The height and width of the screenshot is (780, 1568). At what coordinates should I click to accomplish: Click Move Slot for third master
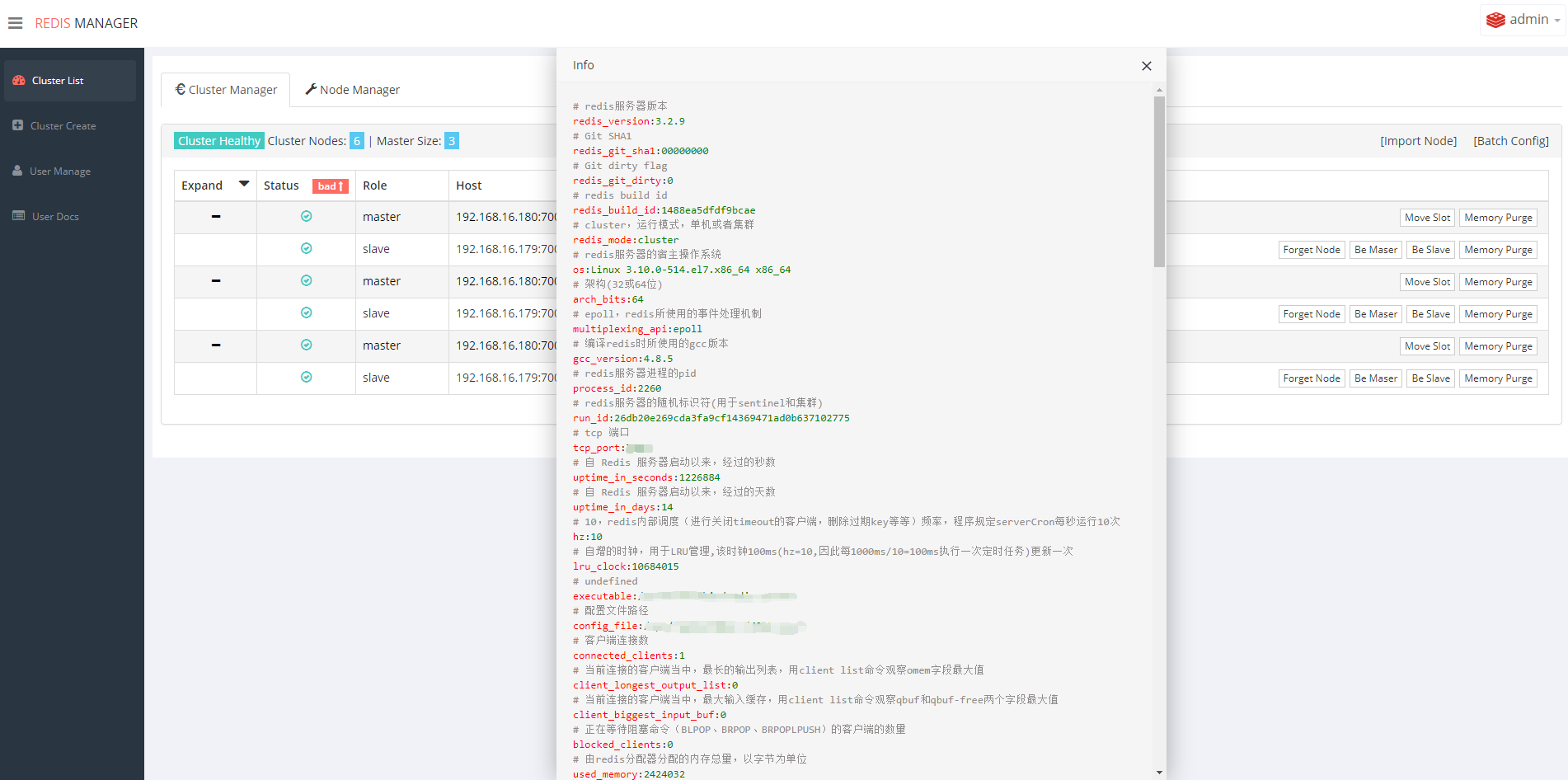point(1427,346)
